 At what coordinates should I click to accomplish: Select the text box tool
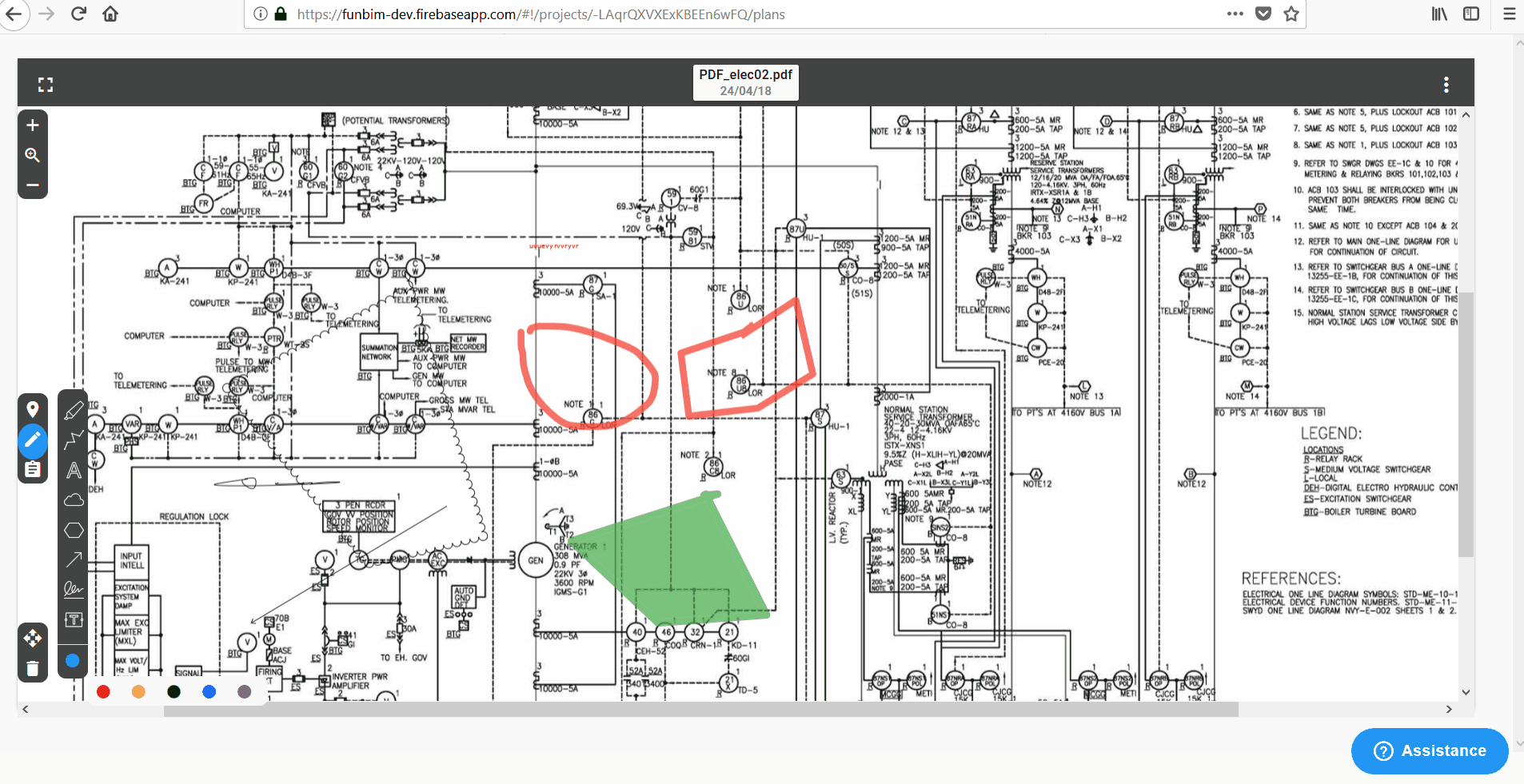click(74, 619)
